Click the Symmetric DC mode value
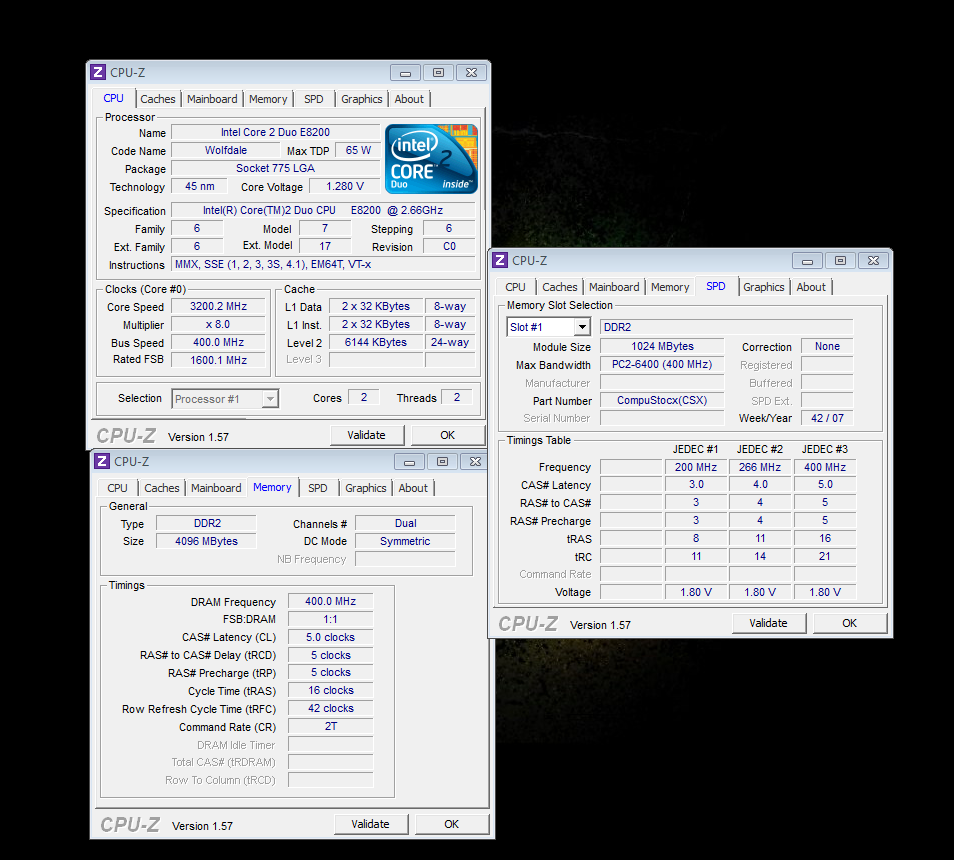The height and width of the screenshot is (860, 954). point(405,541)
